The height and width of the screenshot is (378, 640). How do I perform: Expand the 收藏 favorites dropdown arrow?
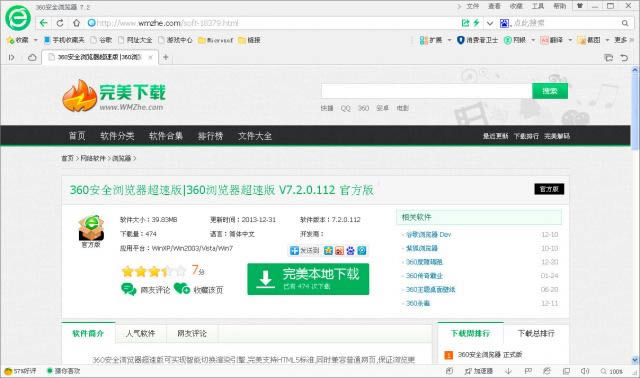pyautogui.click(x=36, y=40)
